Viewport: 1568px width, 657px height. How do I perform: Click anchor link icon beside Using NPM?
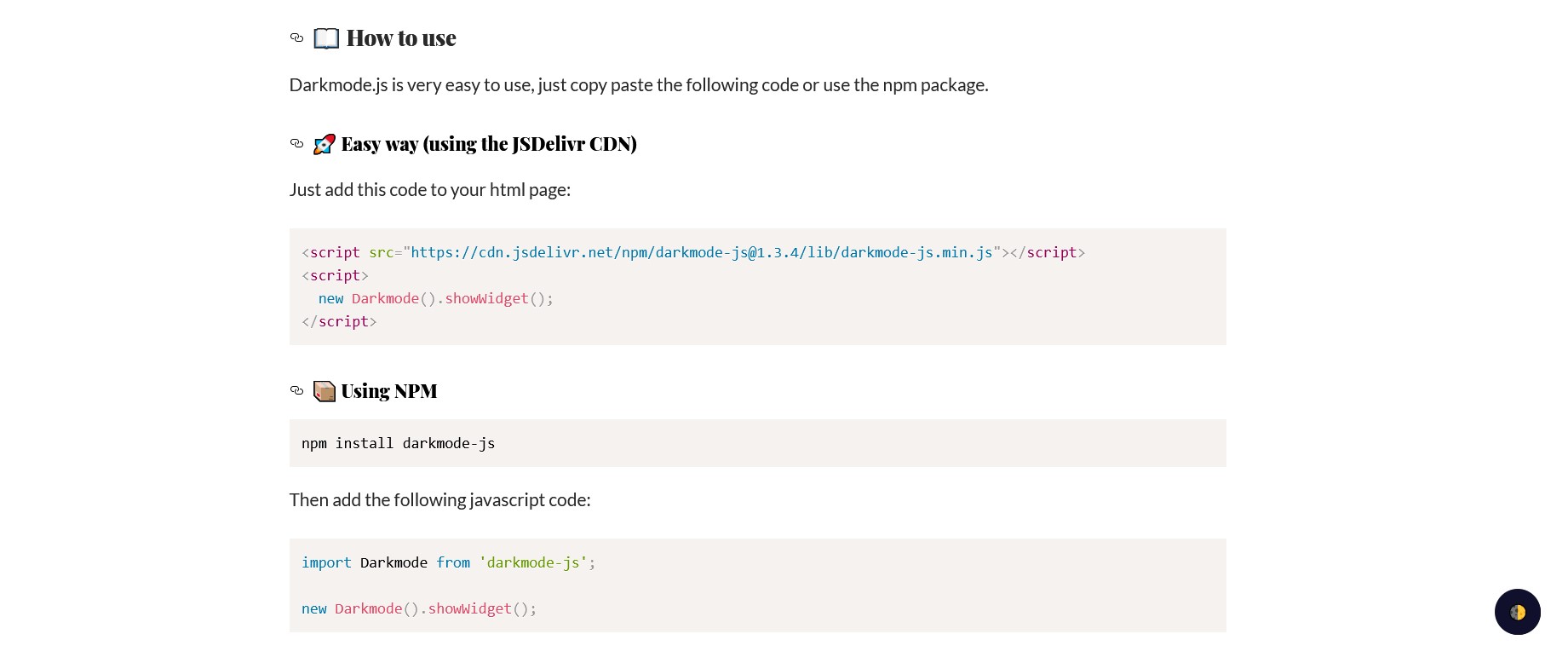point(296,390)
